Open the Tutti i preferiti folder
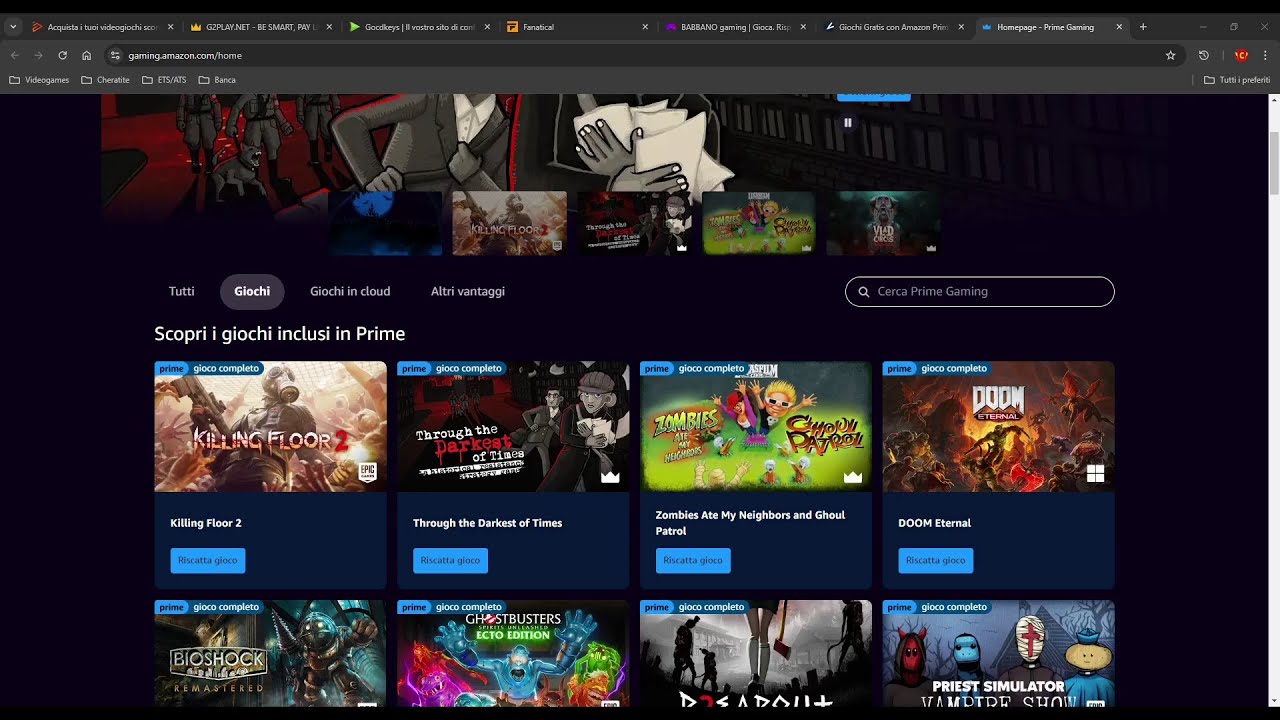Screen dimensions: 1280x720 [x=1237, y=80]
